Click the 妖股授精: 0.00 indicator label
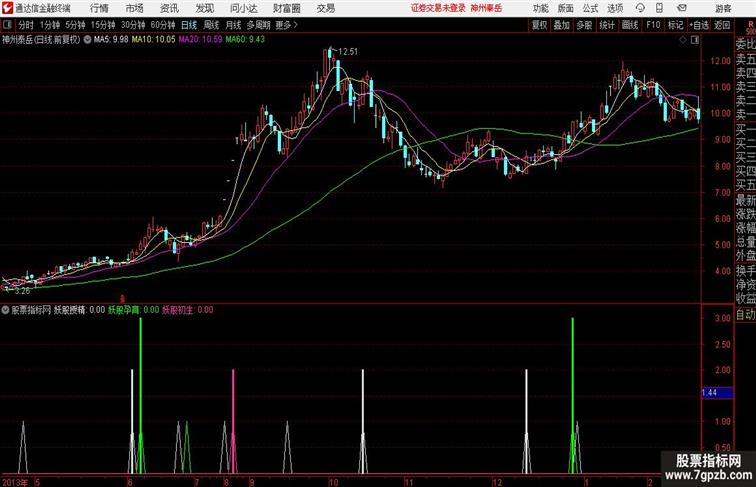Screen dimensions: 756x487 tap(79, 310)
